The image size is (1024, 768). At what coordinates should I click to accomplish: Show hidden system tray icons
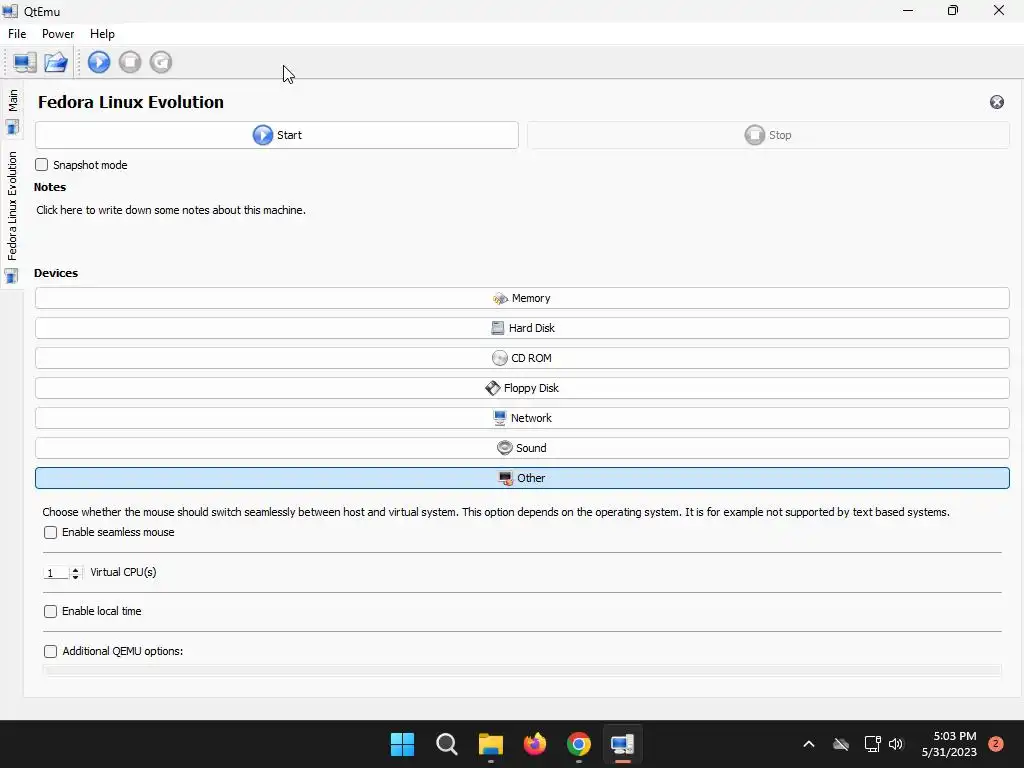pyautogui.click(x=808, y=744)
